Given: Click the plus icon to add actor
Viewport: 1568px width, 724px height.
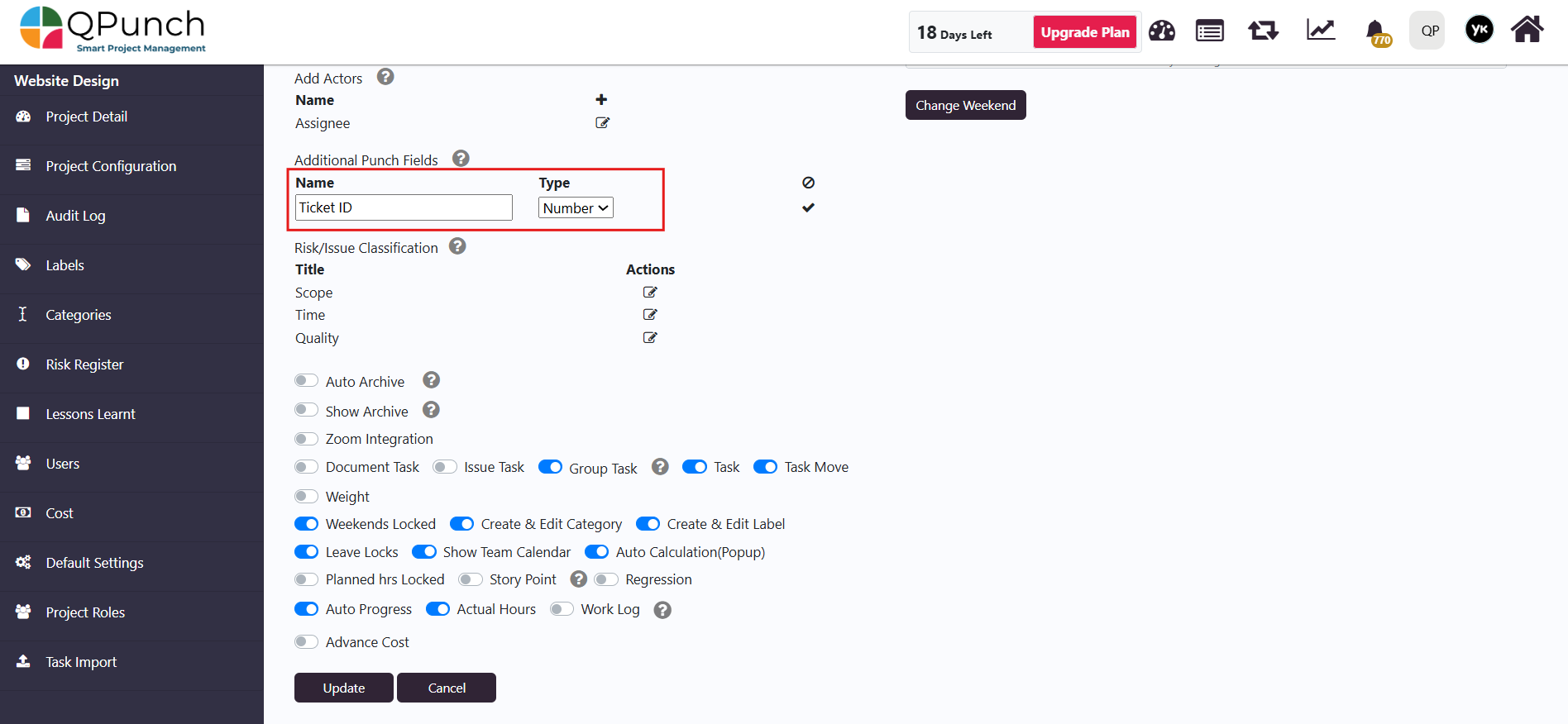Looking at the screenshot, I should pos(601,100).
